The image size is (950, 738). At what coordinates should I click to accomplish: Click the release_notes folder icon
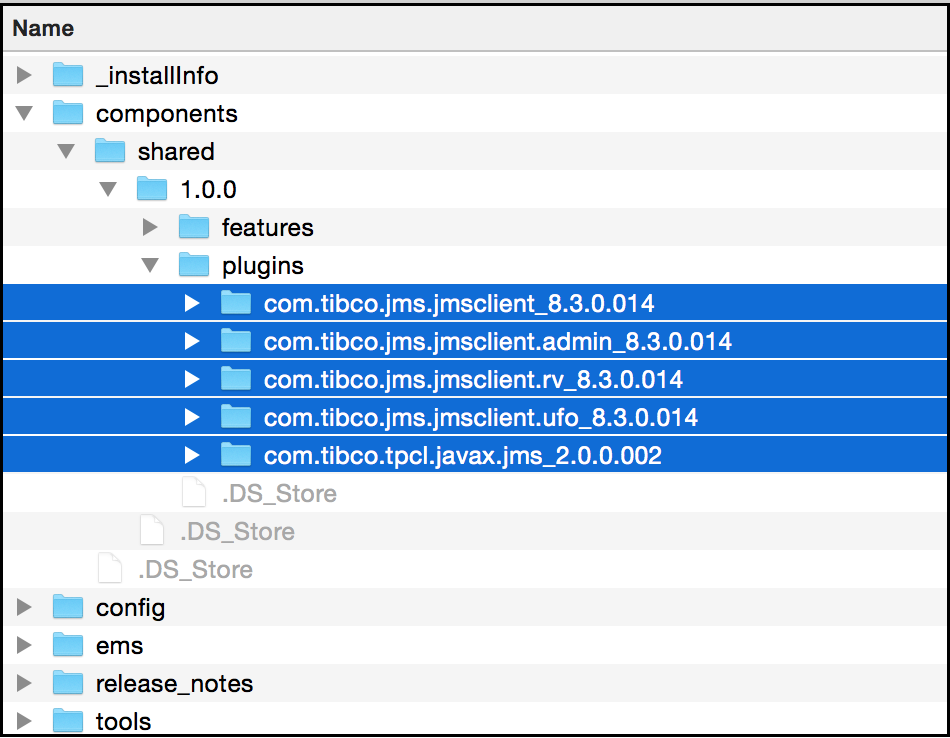tap(67, 683)
